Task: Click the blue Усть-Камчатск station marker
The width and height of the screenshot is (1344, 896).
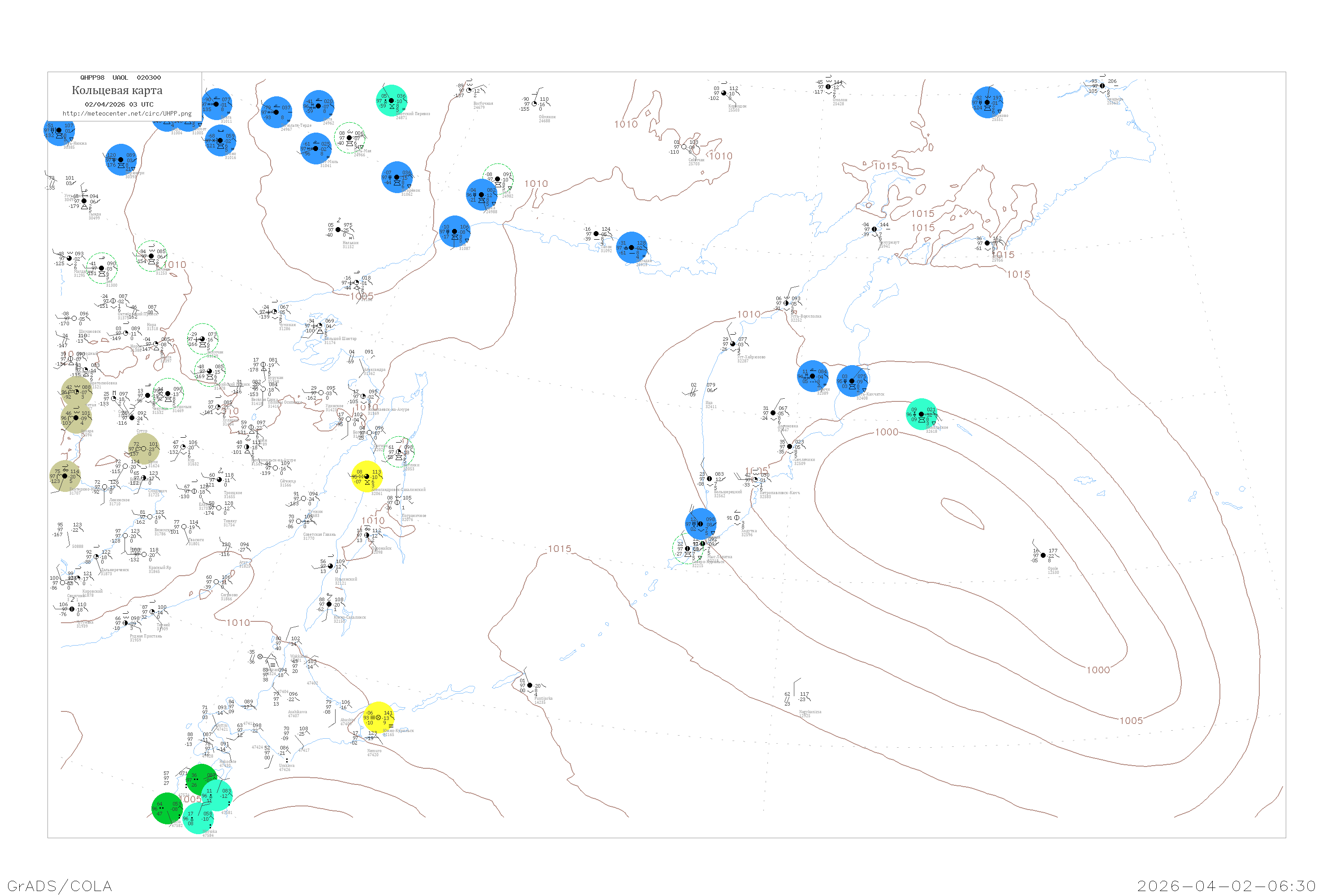Action: tap(852, 381)
